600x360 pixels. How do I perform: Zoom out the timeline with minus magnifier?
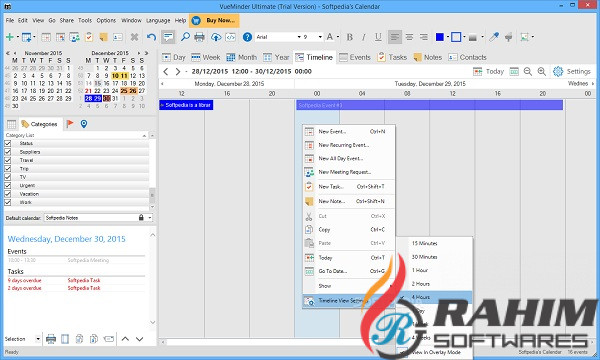point(528,71)
